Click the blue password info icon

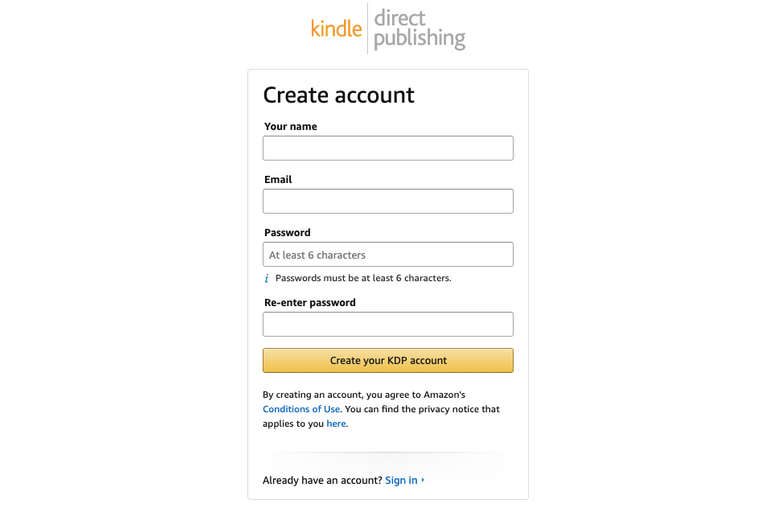click(266, 279)
